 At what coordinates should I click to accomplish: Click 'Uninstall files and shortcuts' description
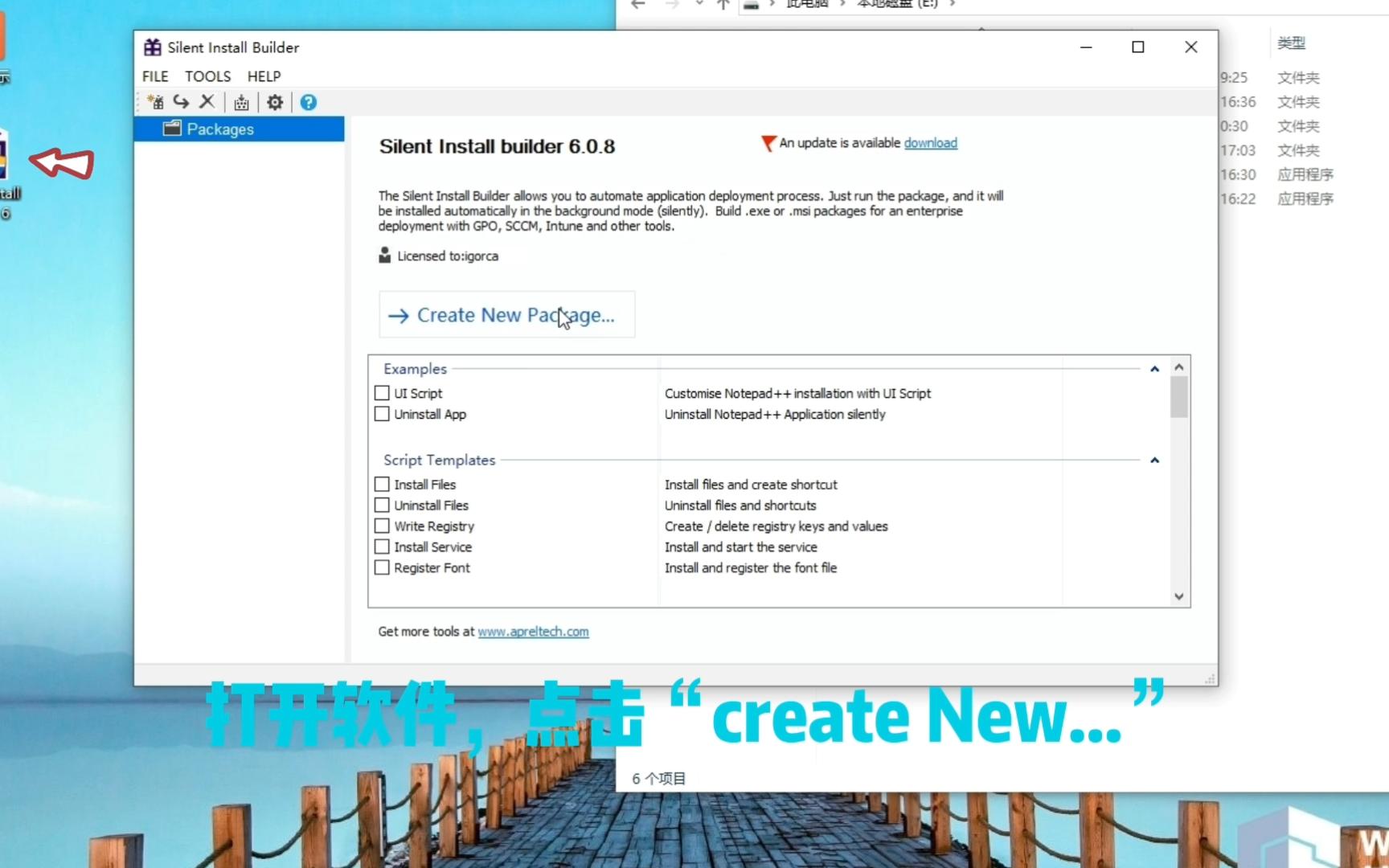pos(740,506)
